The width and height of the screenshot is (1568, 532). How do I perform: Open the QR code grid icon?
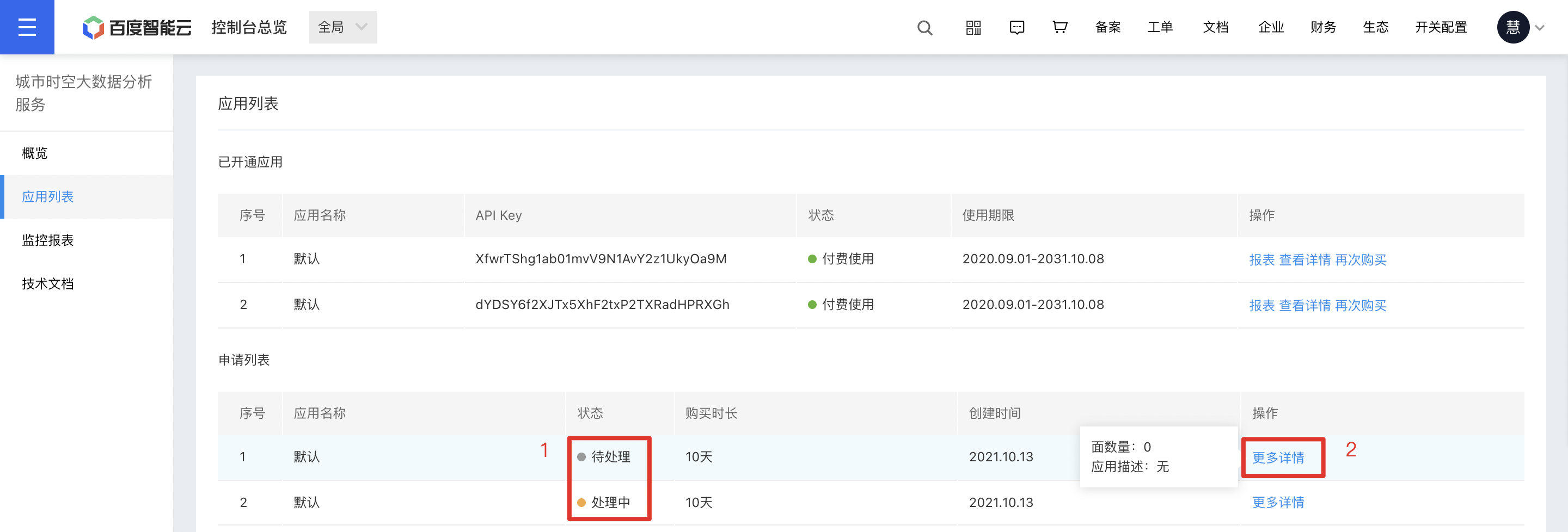tap(973, 27)
